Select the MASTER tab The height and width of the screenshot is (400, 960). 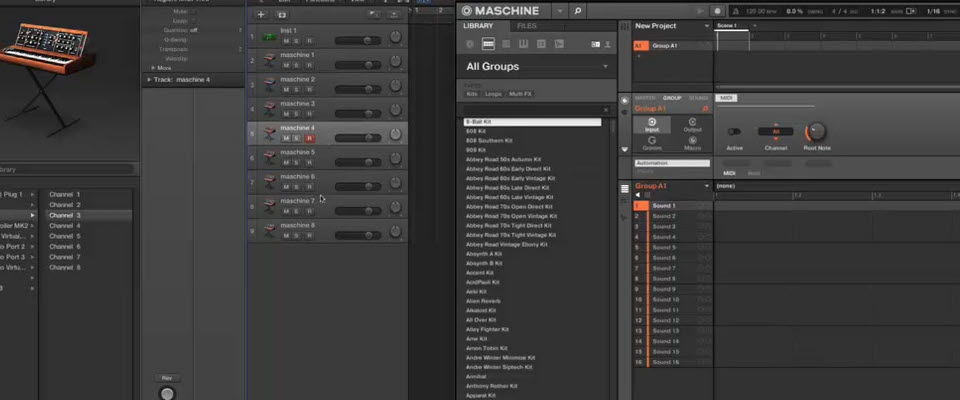point(645,98)
